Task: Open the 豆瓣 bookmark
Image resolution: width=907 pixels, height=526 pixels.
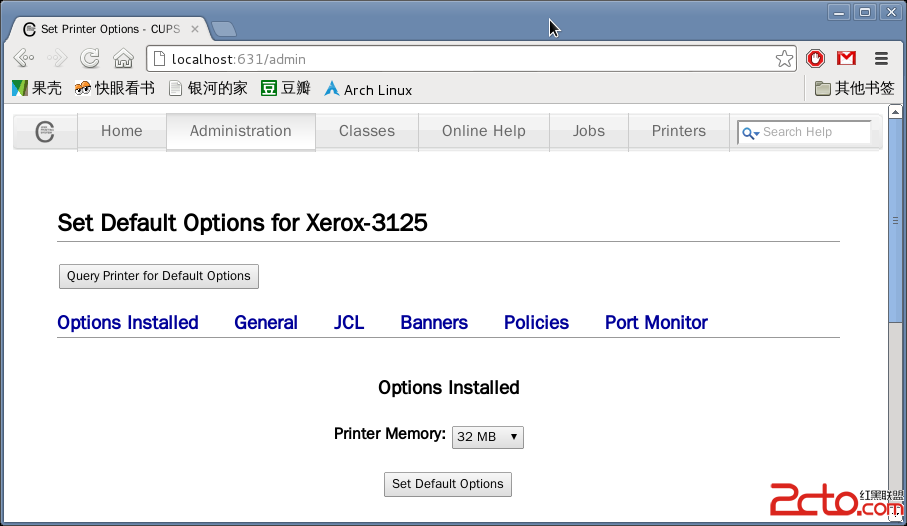Action: (x=286, y=89)
